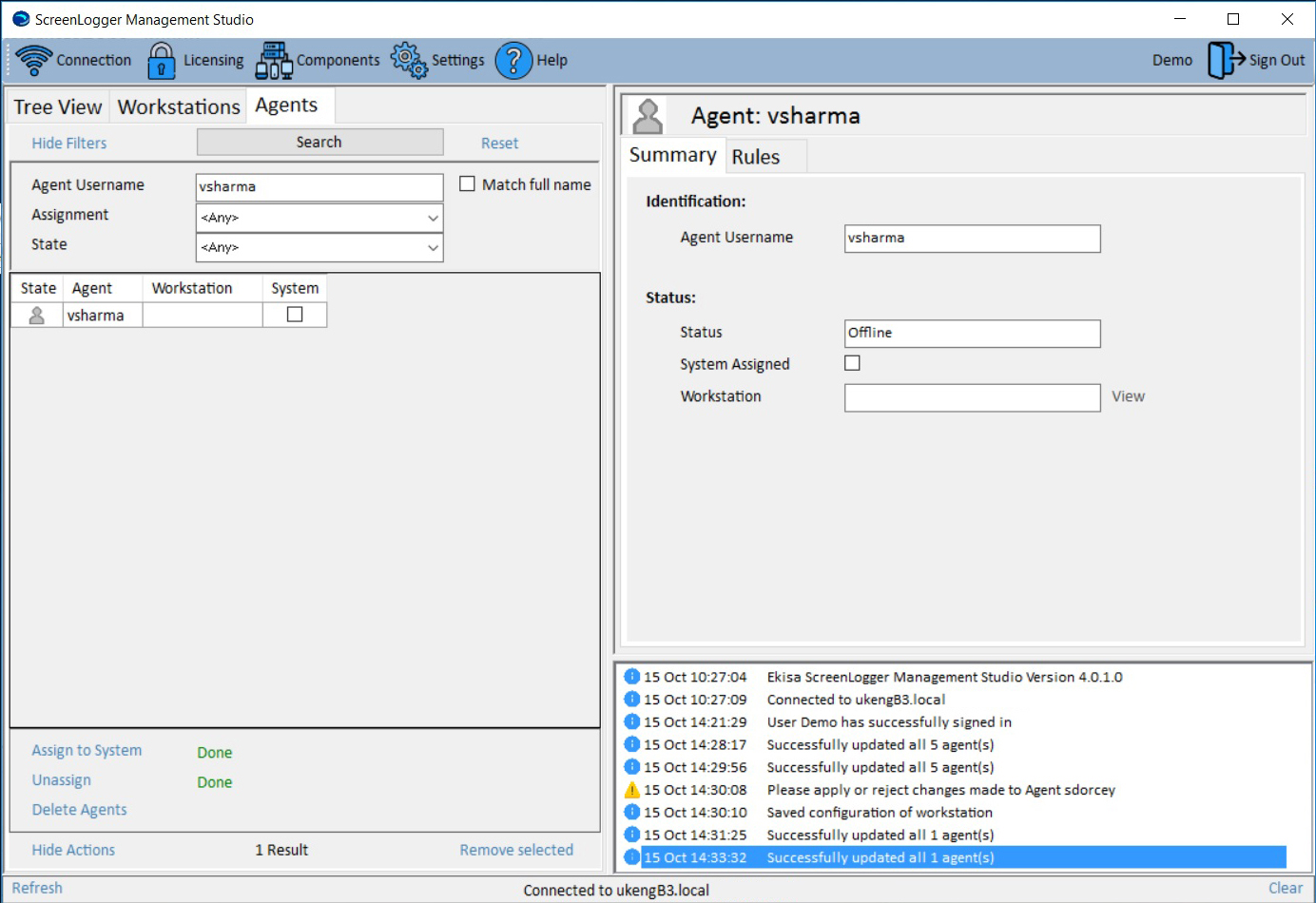Toggle the System Assigned checkbox
Image resolution: width=1316 pixels, height=903 pixels.
coord(852,363)
